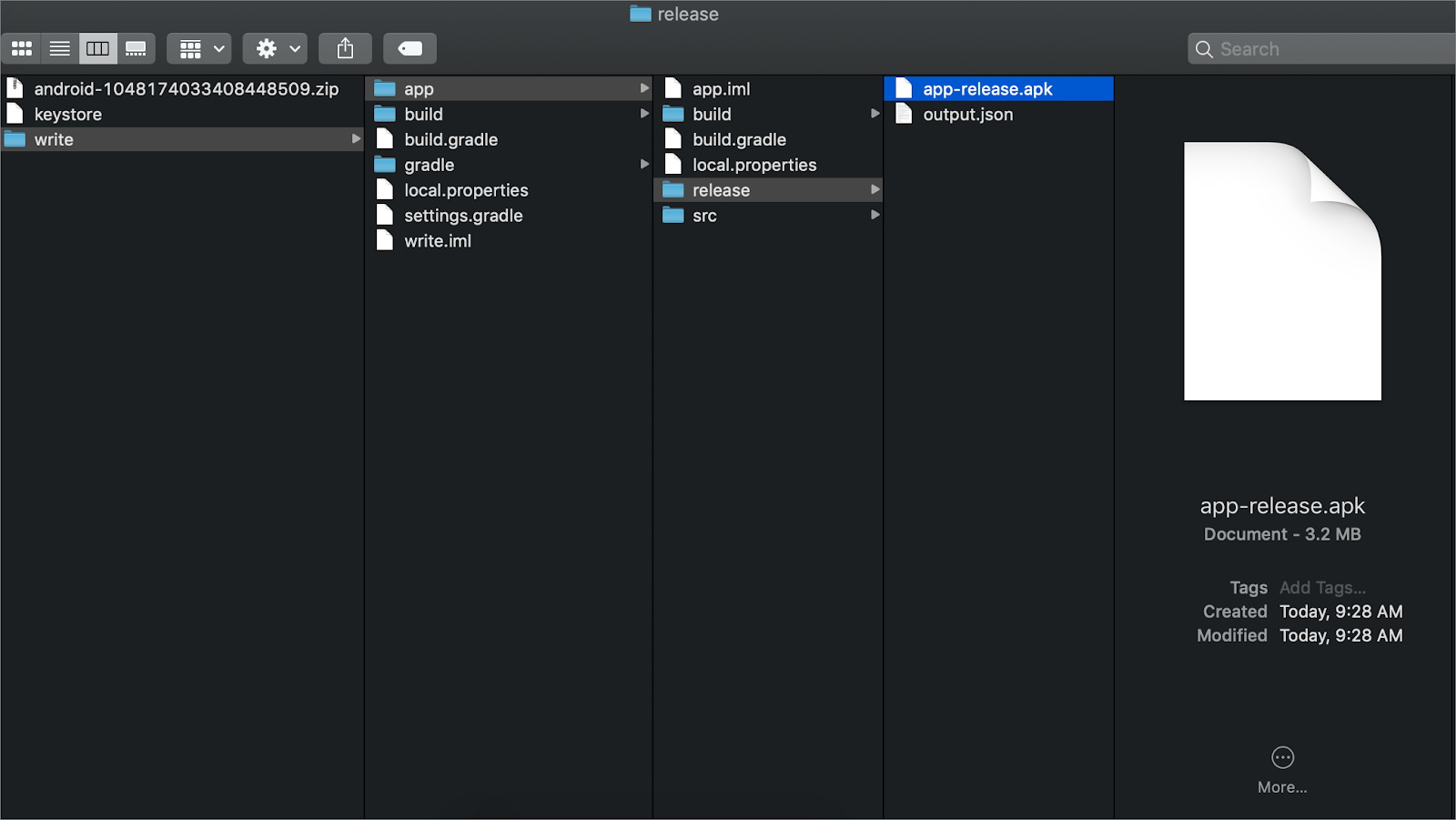Open the gradle folder

(510, 165)
